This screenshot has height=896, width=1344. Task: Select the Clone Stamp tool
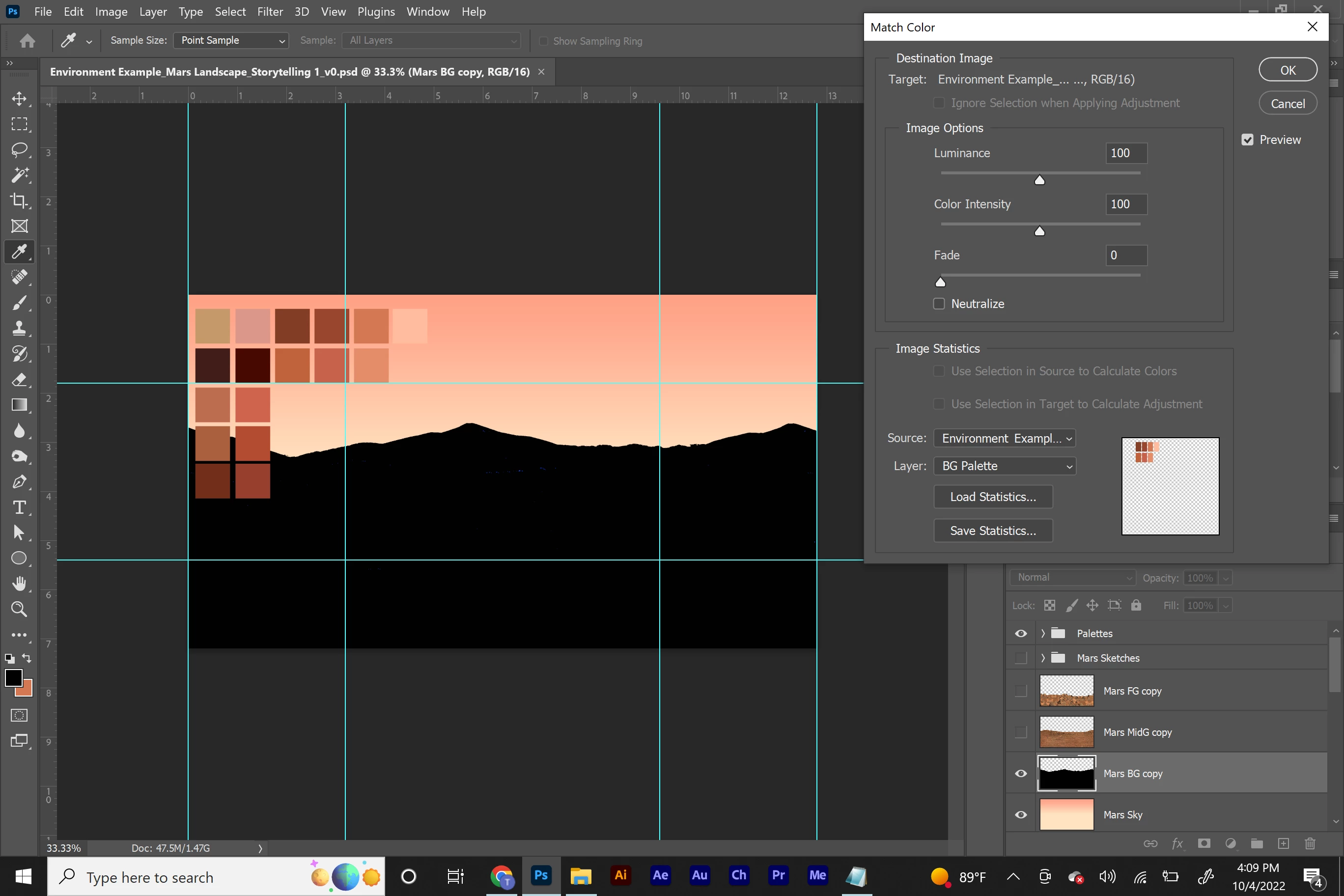point(20,328)
